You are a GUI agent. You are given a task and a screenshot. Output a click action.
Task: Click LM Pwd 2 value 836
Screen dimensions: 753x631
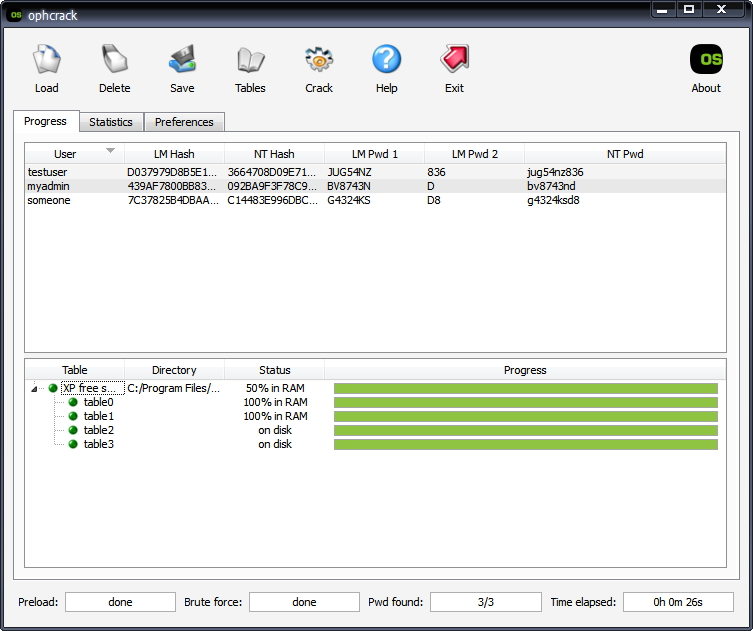pos(437,172)
